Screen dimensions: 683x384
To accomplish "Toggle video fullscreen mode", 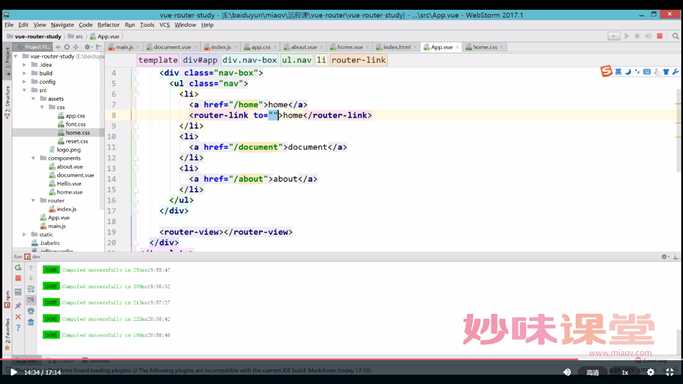I will click(x=669, y=372).
